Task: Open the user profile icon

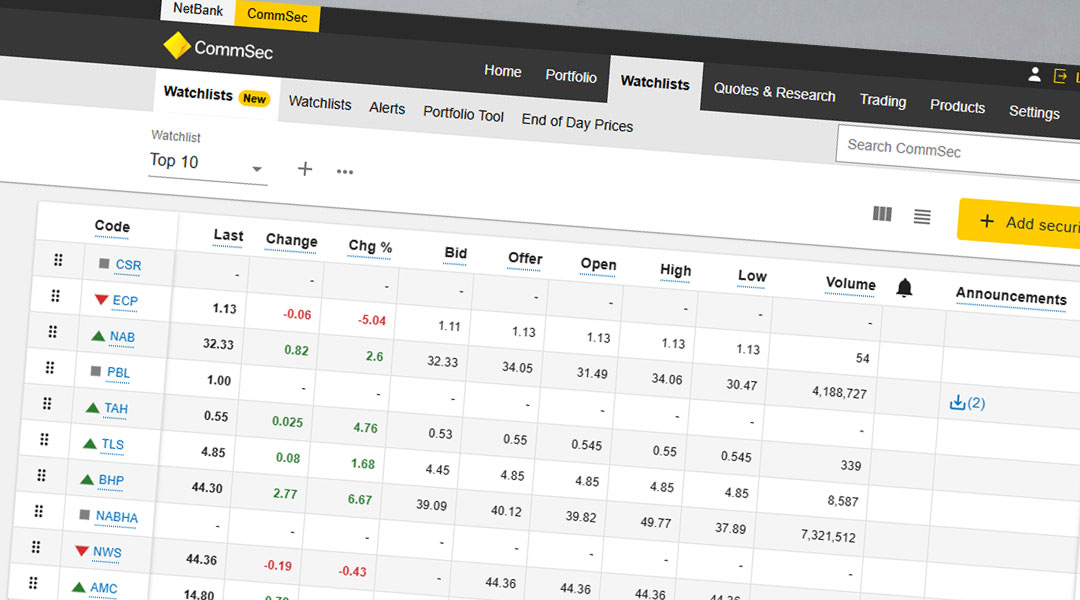Action: tap(1034, 74)
